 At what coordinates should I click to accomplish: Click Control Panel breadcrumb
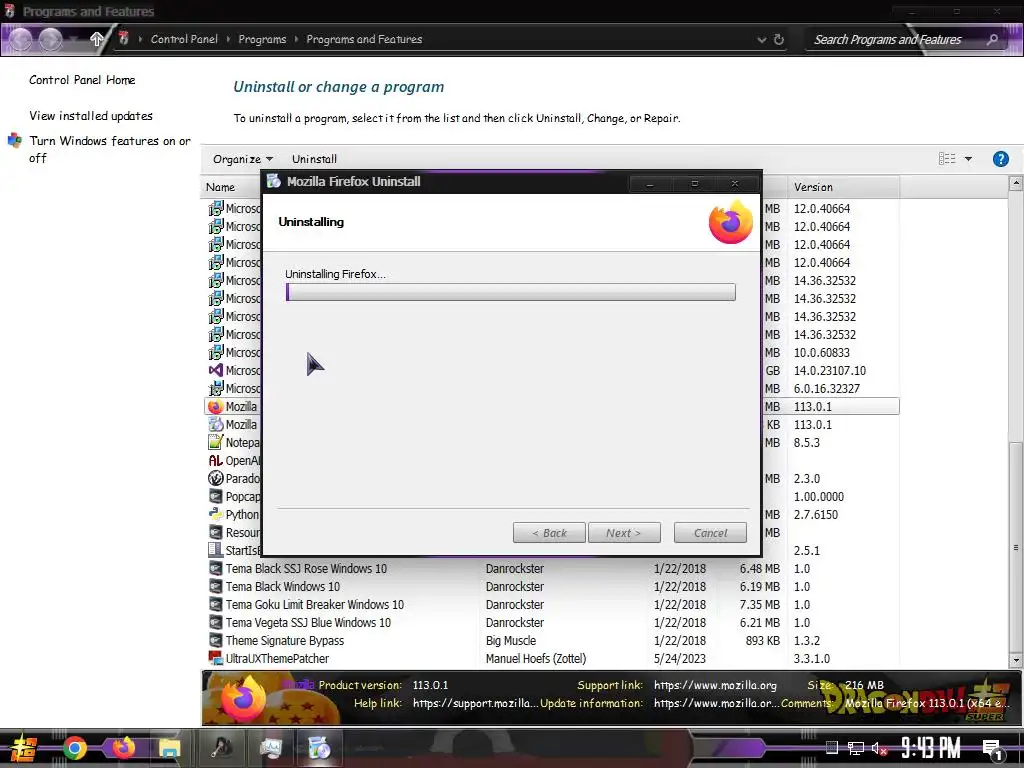coord(184,39)
